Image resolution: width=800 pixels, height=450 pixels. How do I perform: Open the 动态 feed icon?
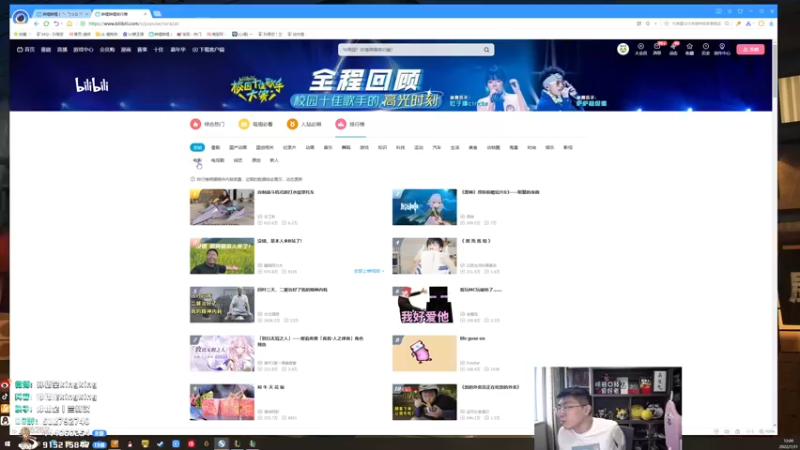[673, 49]
